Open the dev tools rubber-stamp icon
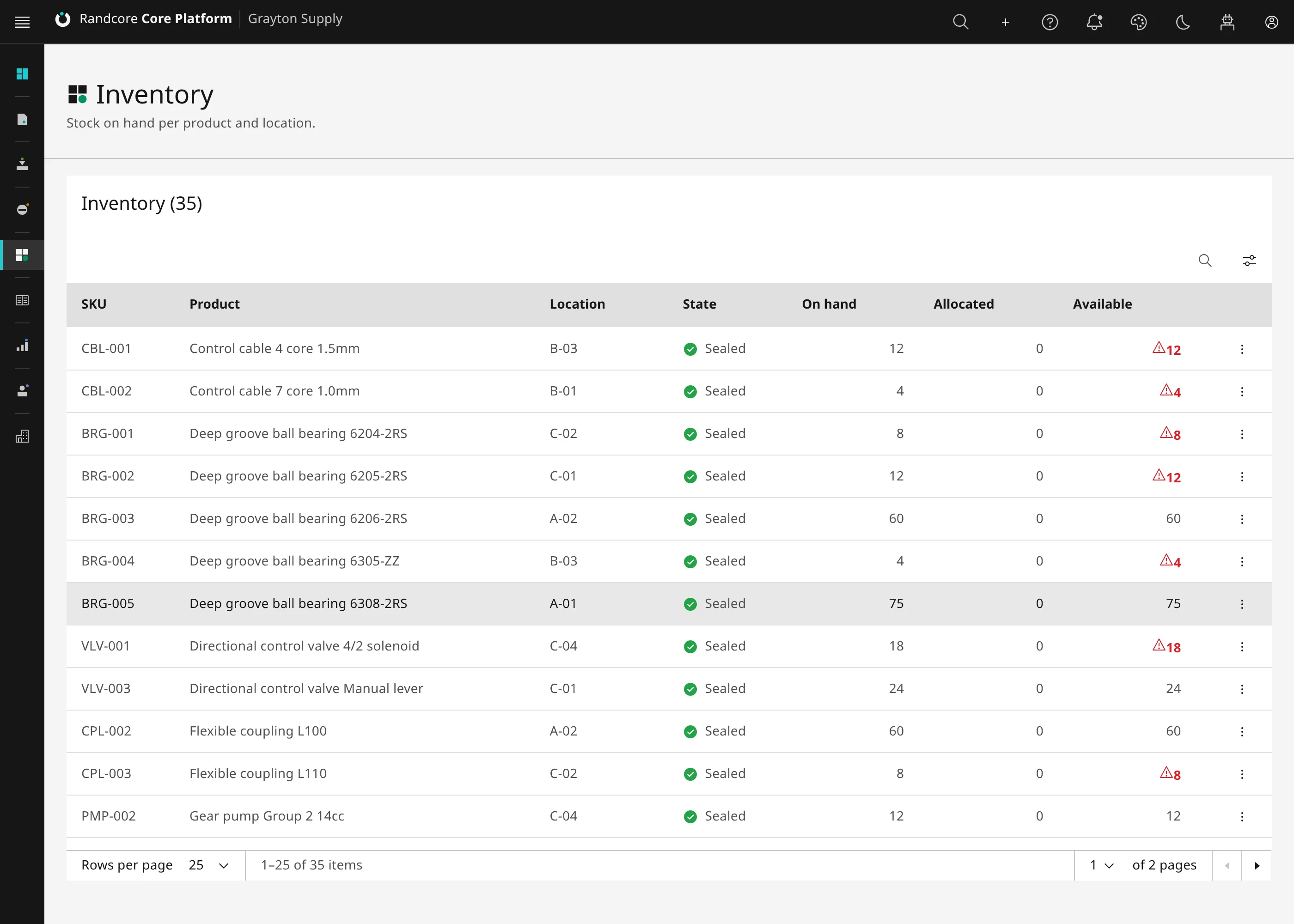The image size is (1294, 924). 1227,22
